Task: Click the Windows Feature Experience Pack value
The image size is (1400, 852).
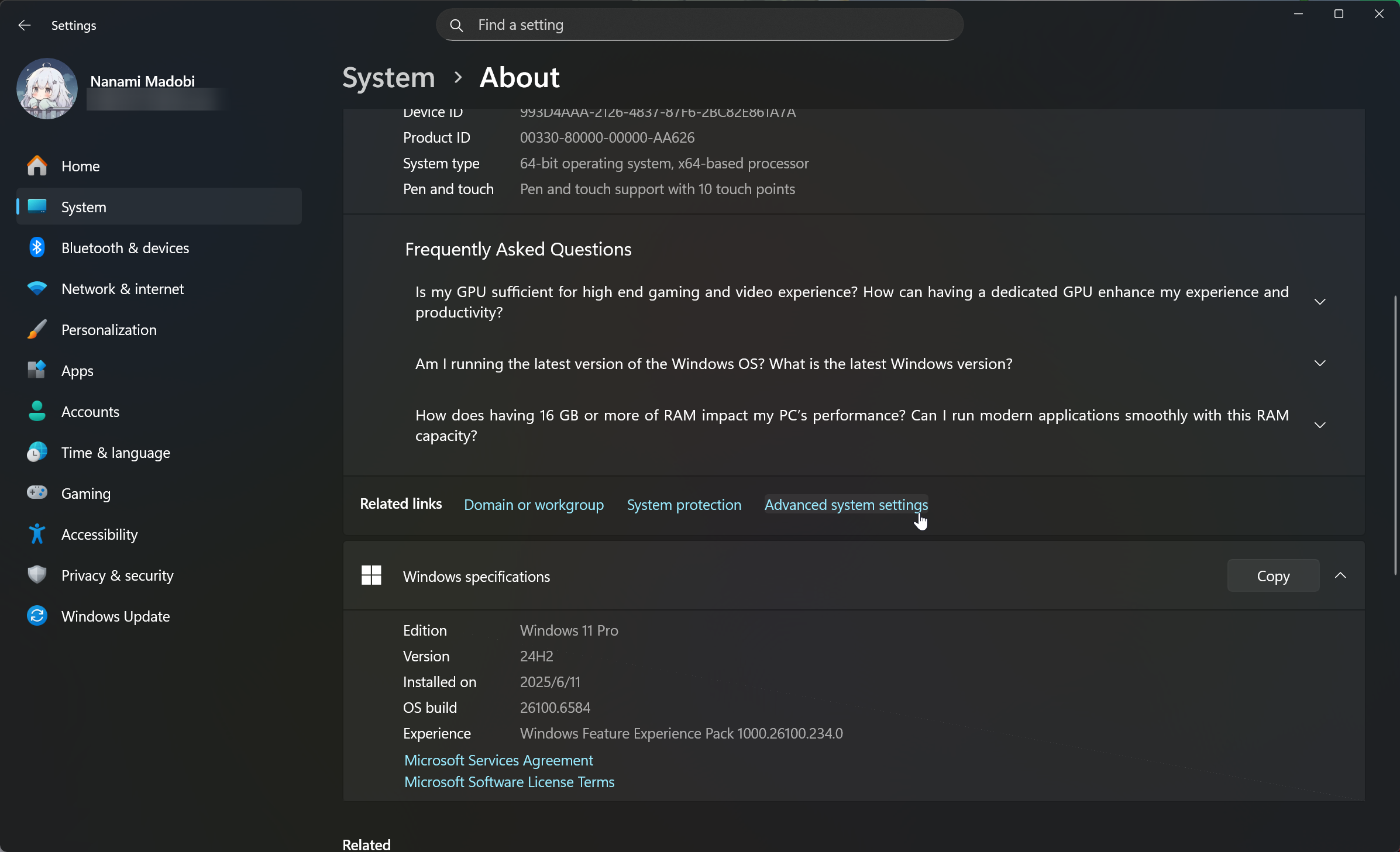Action: pos(681,733)
